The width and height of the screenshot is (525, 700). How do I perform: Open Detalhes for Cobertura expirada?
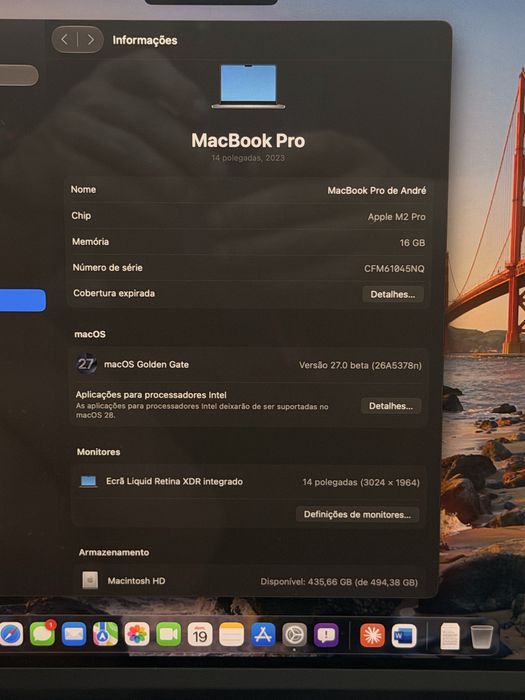(x=393, y=294)
